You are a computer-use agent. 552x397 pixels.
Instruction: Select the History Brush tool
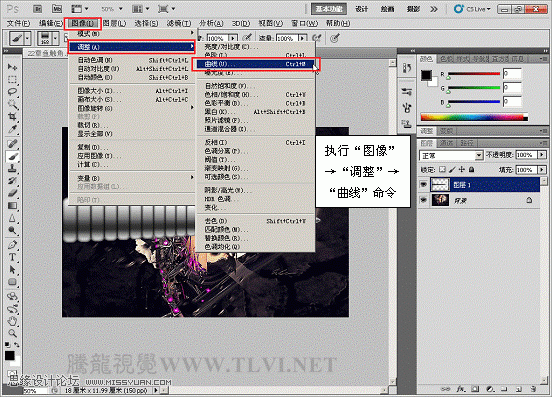12,181
